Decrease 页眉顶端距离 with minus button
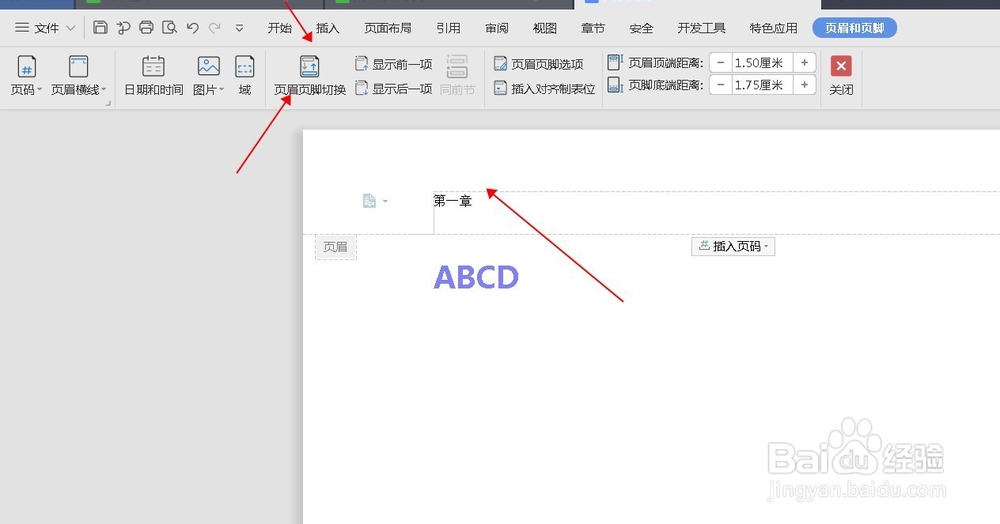1000x524 pixels. 721,62
